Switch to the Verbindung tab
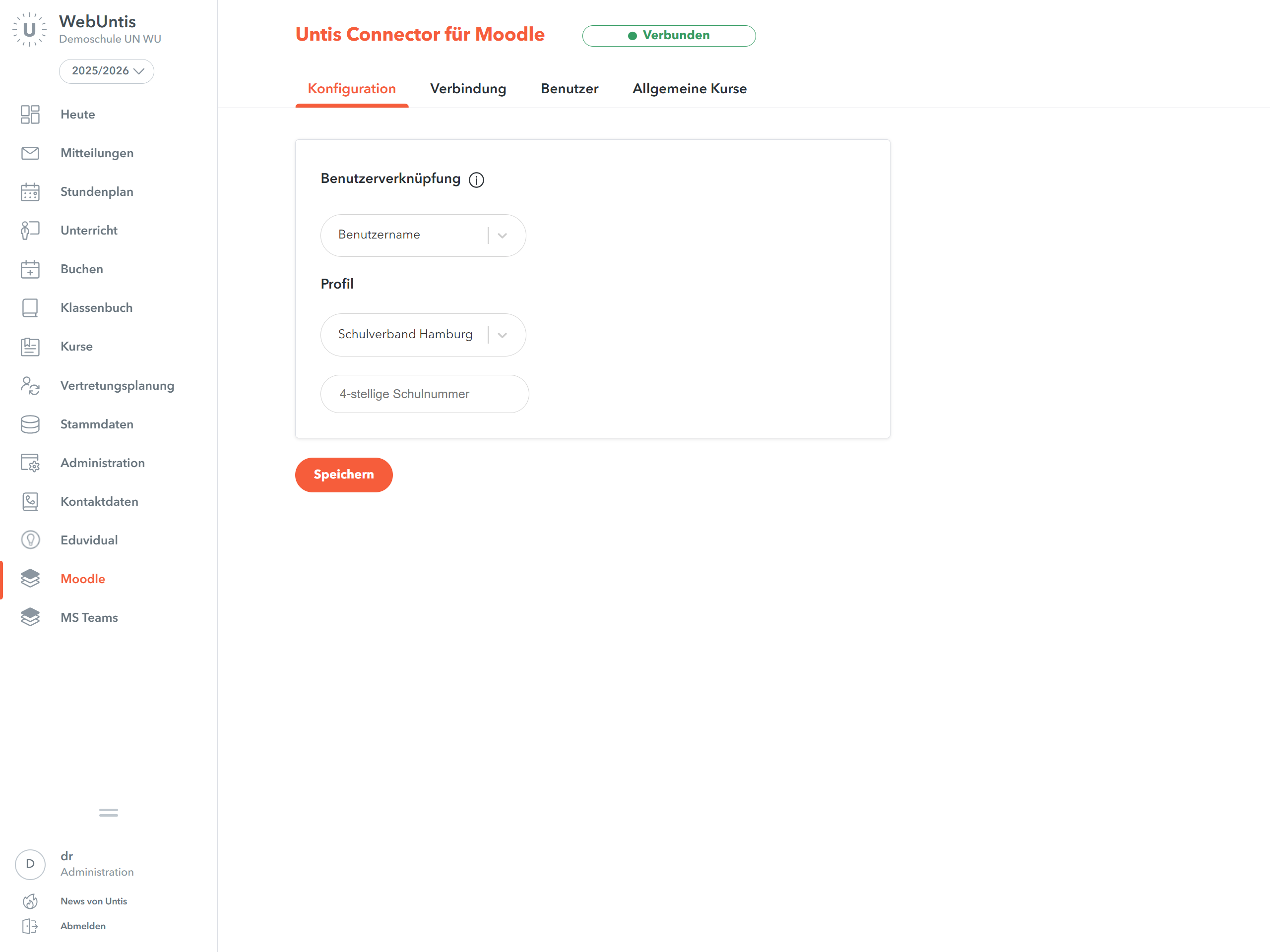 [468, 89]
